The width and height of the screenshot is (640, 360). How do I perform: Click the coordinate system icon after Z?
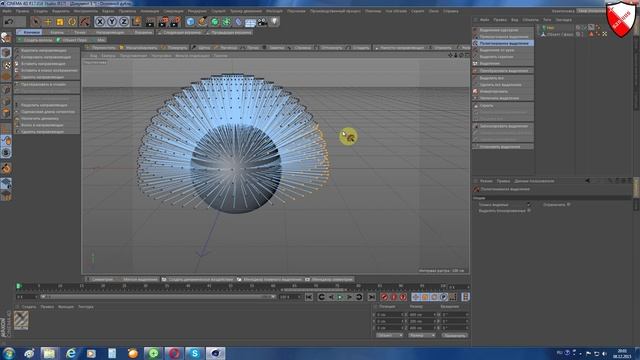(137, 21)
